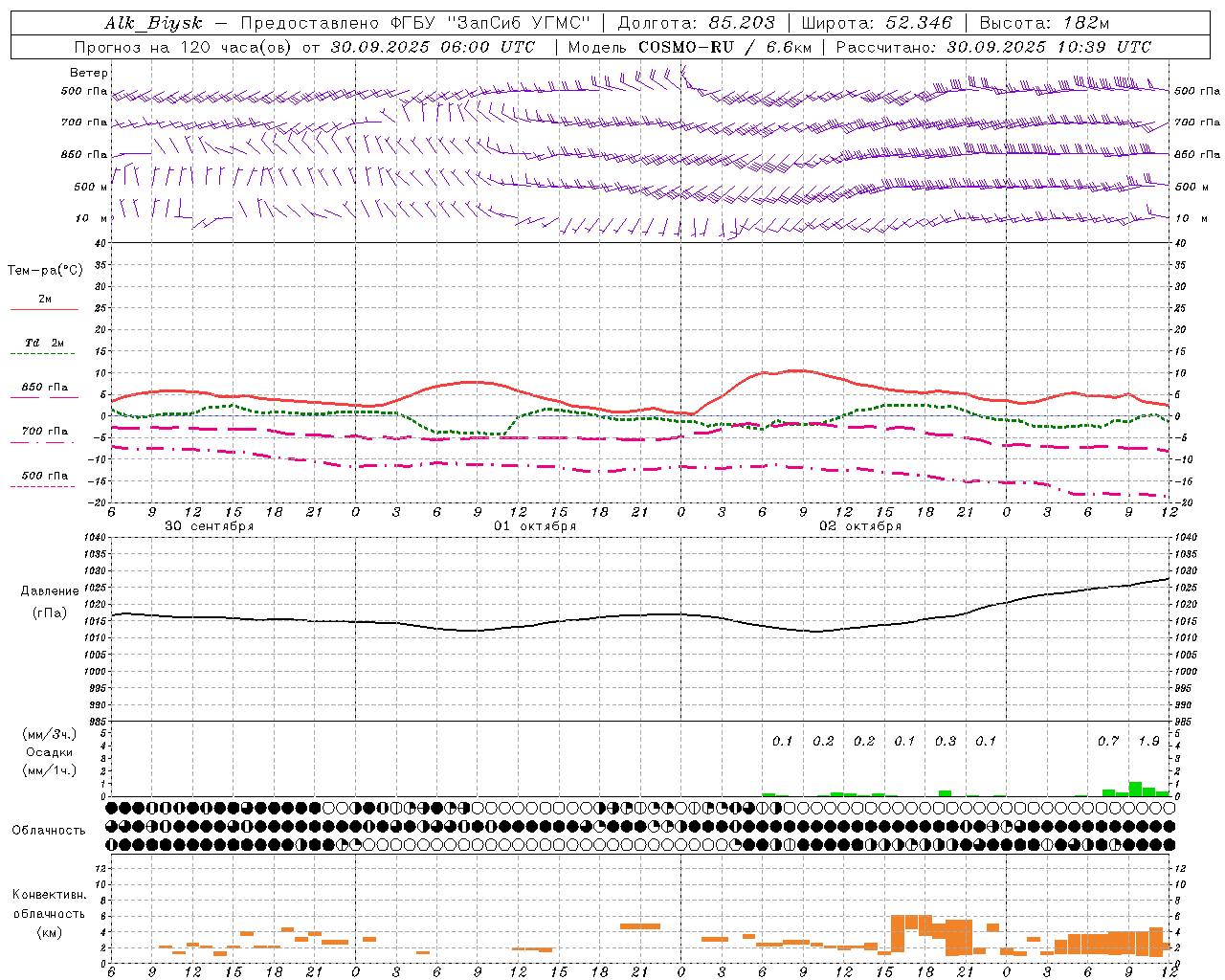Click the green dashed Td legend line

pos(42,354)
